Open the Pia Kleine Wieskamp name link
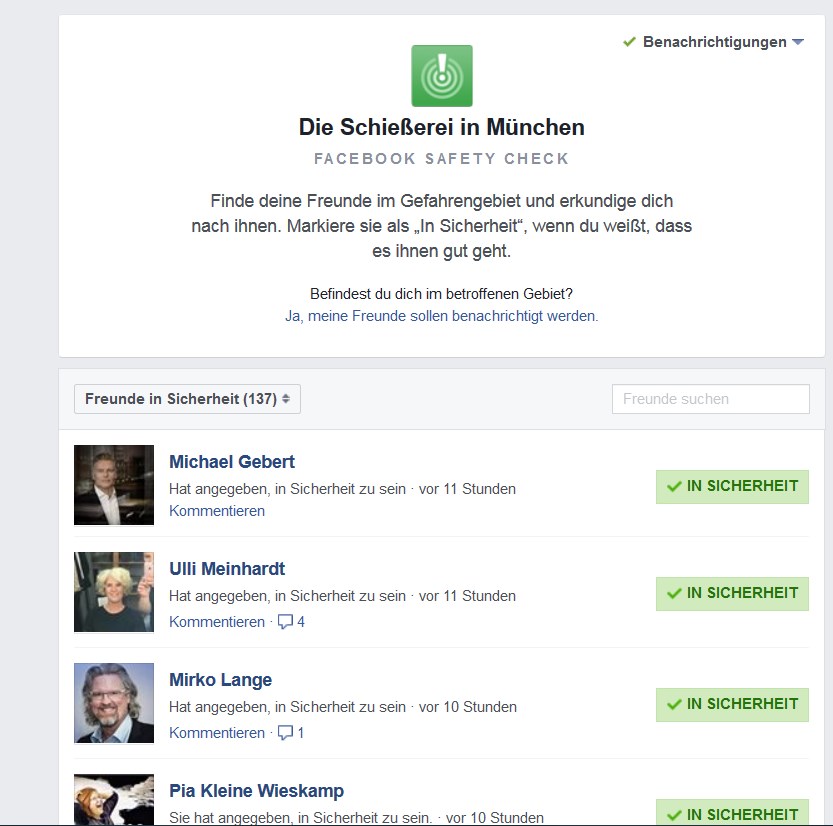 [256, 790]
